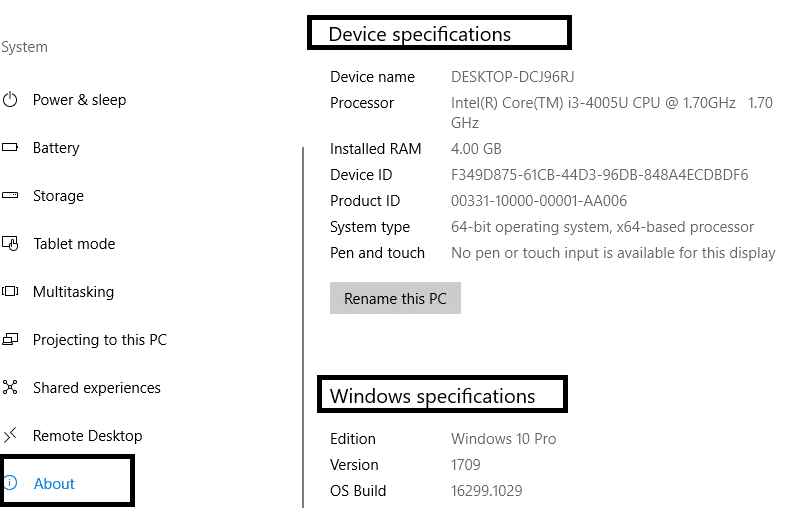Open Multitasking settings
The image size is (785, 508).
pos(73,292)
